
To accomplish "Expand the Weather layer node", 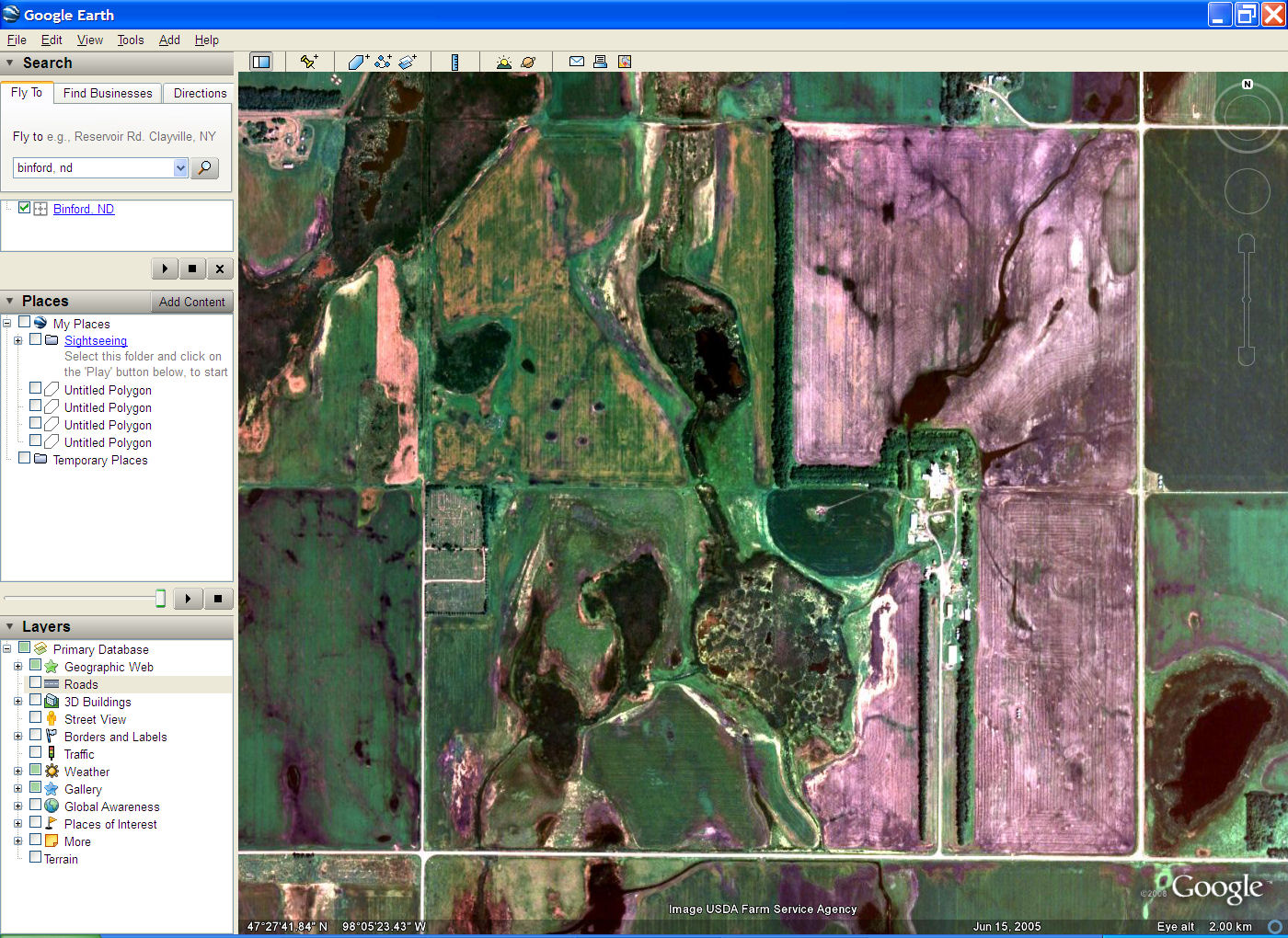I will click(x=17, y=772).
